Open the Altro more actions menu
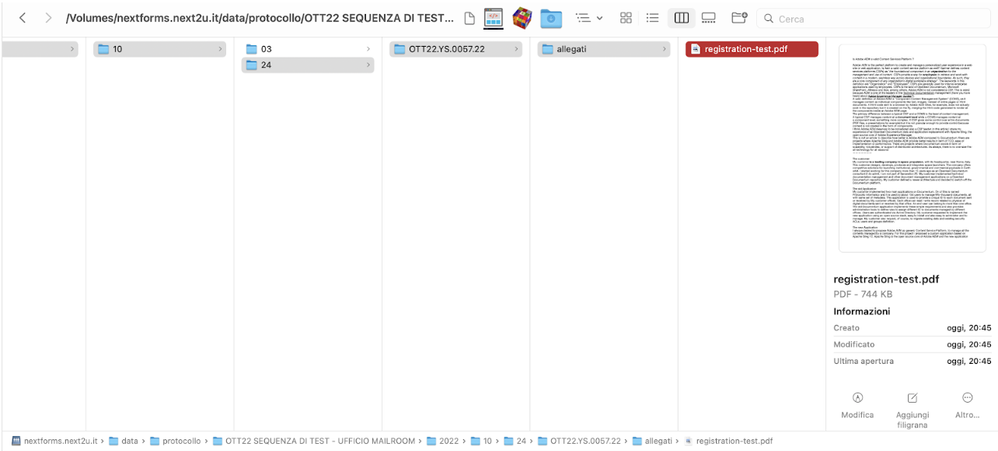 click(967, 397)
